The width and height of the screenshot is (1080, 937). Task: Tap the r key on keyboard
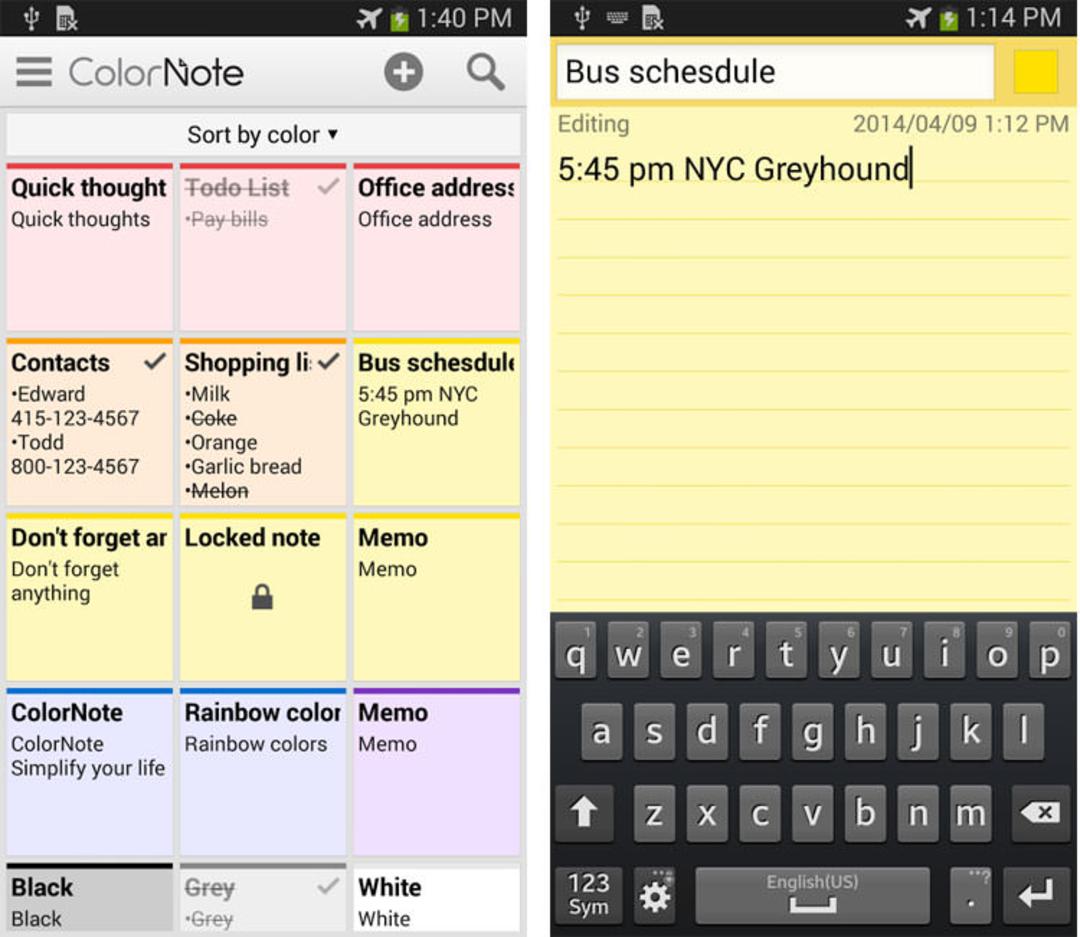pyautogui.click(x=733, y=651)
